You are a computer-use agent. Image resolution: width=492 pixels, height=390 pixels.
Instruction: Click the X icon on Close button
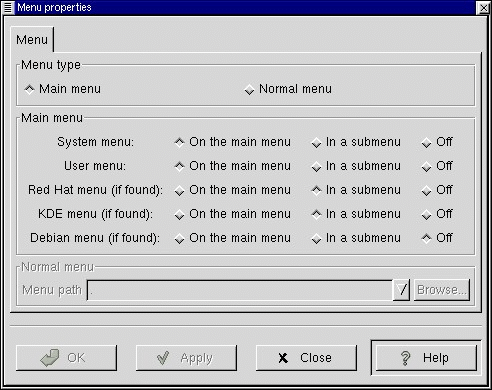283,358
